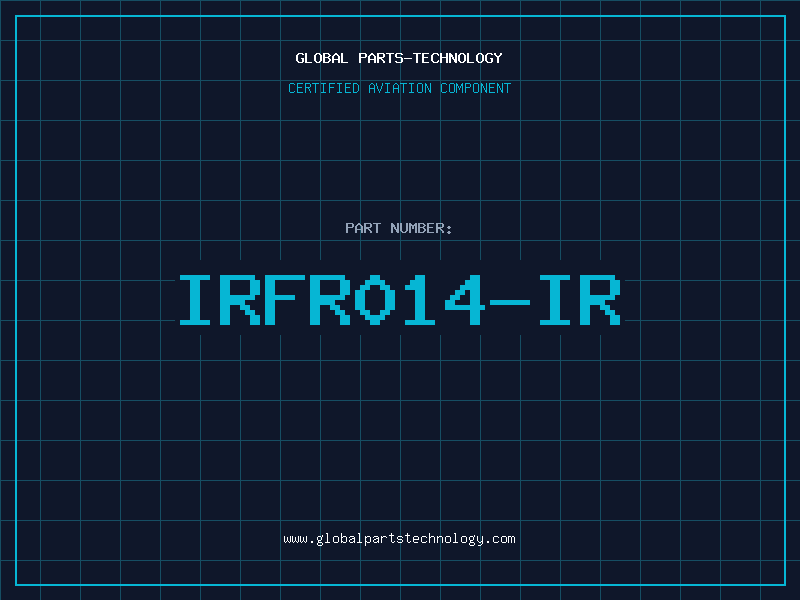Viewport: 800px width, 600px height.
Task: Select the CERTIFIED AVIATION COMPONENT subtitle
Action: coord(399,89)
